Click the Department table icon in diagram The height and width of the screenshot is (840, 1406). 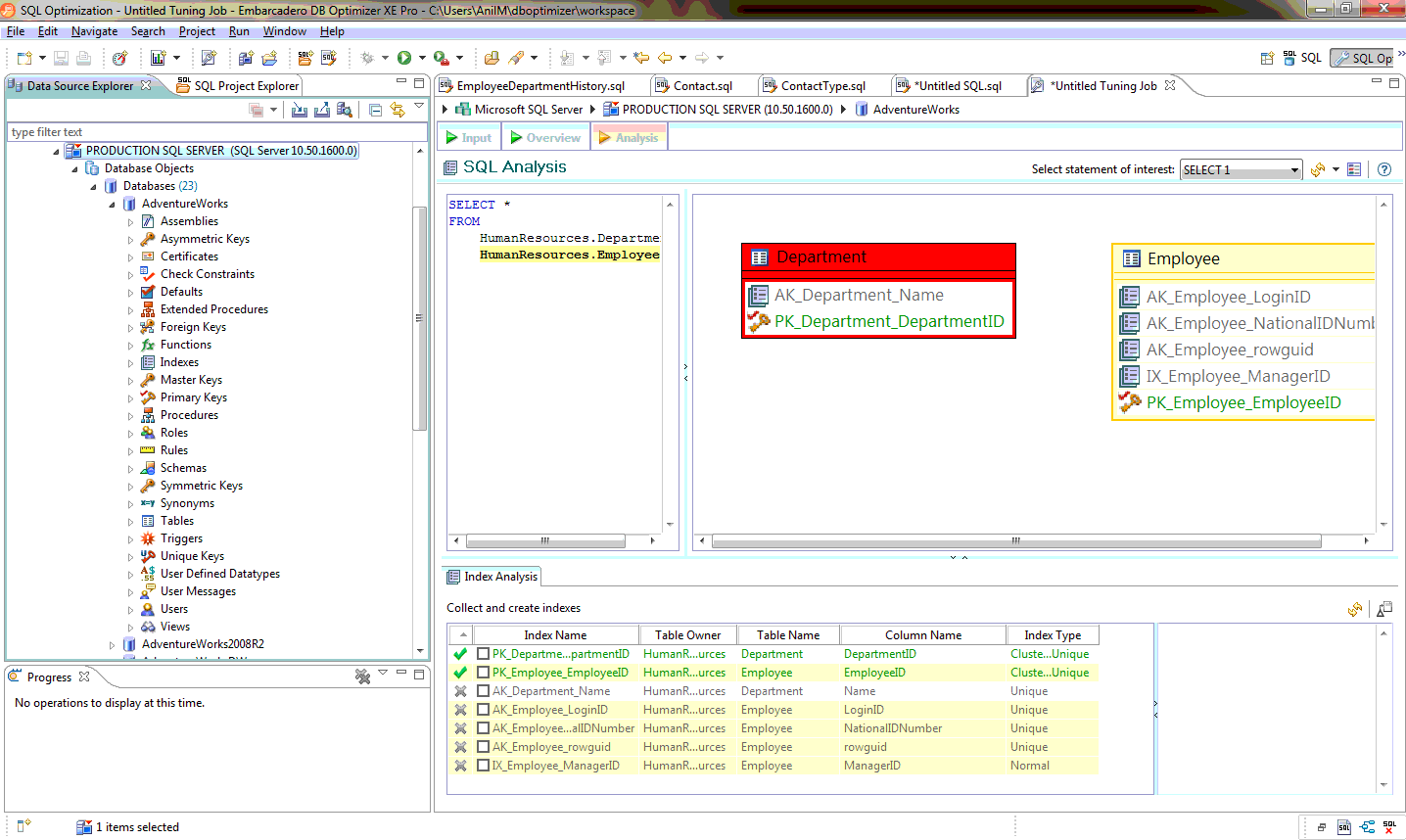759,257
